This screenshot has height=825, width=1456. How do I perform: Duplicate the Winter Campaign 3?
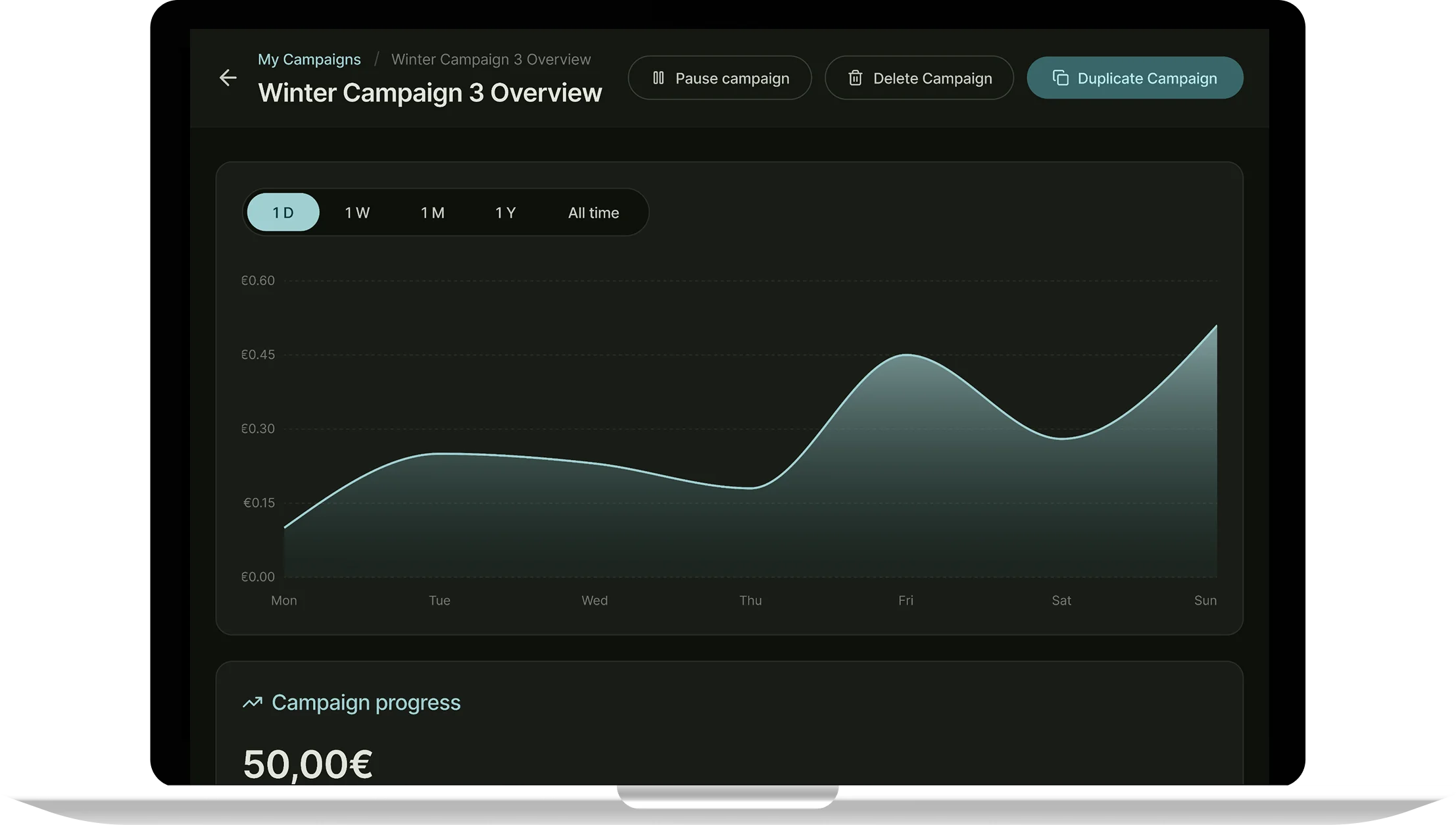pyautogui.click(x=1134, y=78)
